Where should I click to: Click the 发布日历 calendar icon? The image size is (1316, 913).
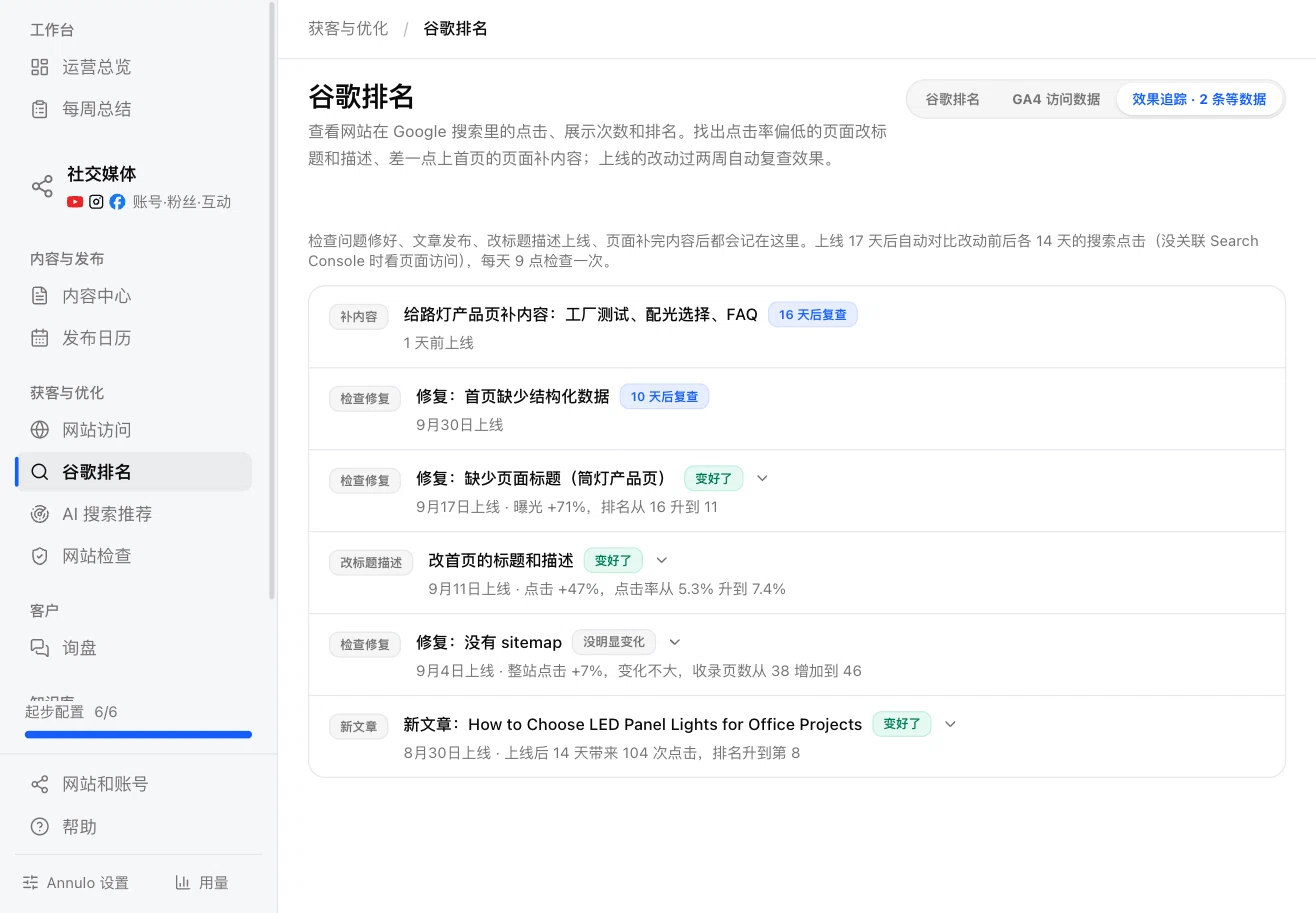(40, 338)
